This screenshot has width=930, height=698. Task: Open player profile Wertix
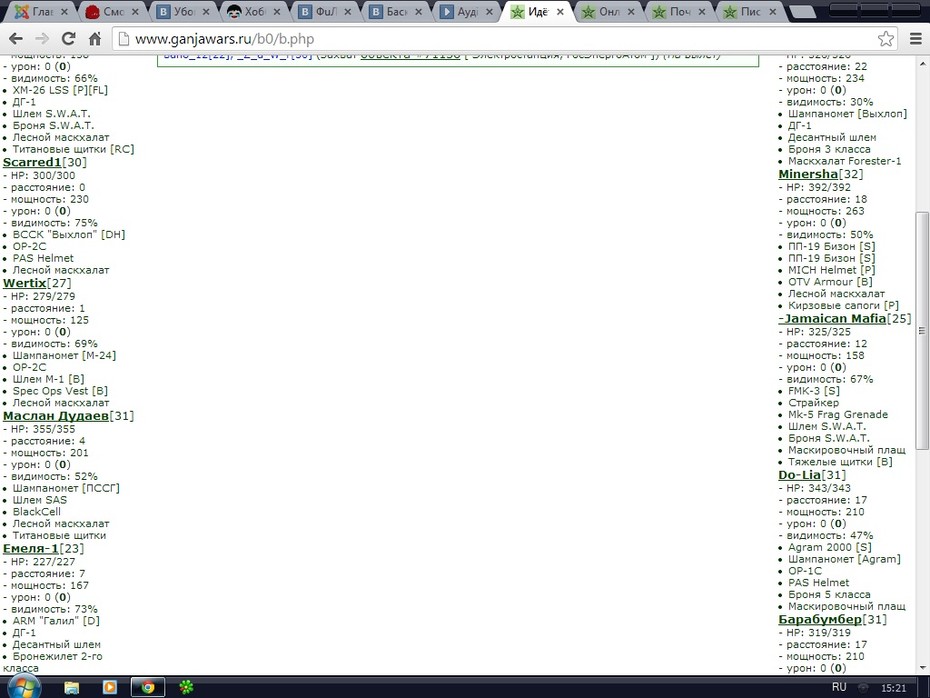(24, 283)
